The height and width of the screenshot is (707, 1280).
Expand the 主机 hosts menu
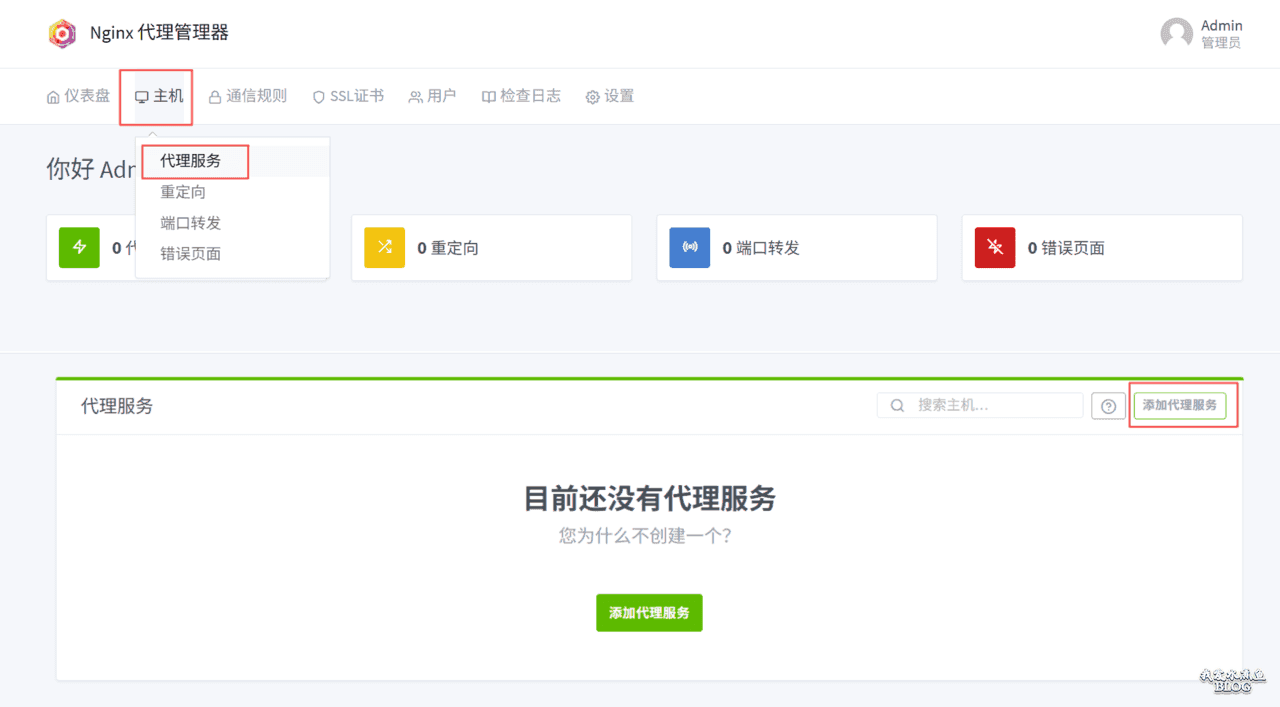point(159,97)
